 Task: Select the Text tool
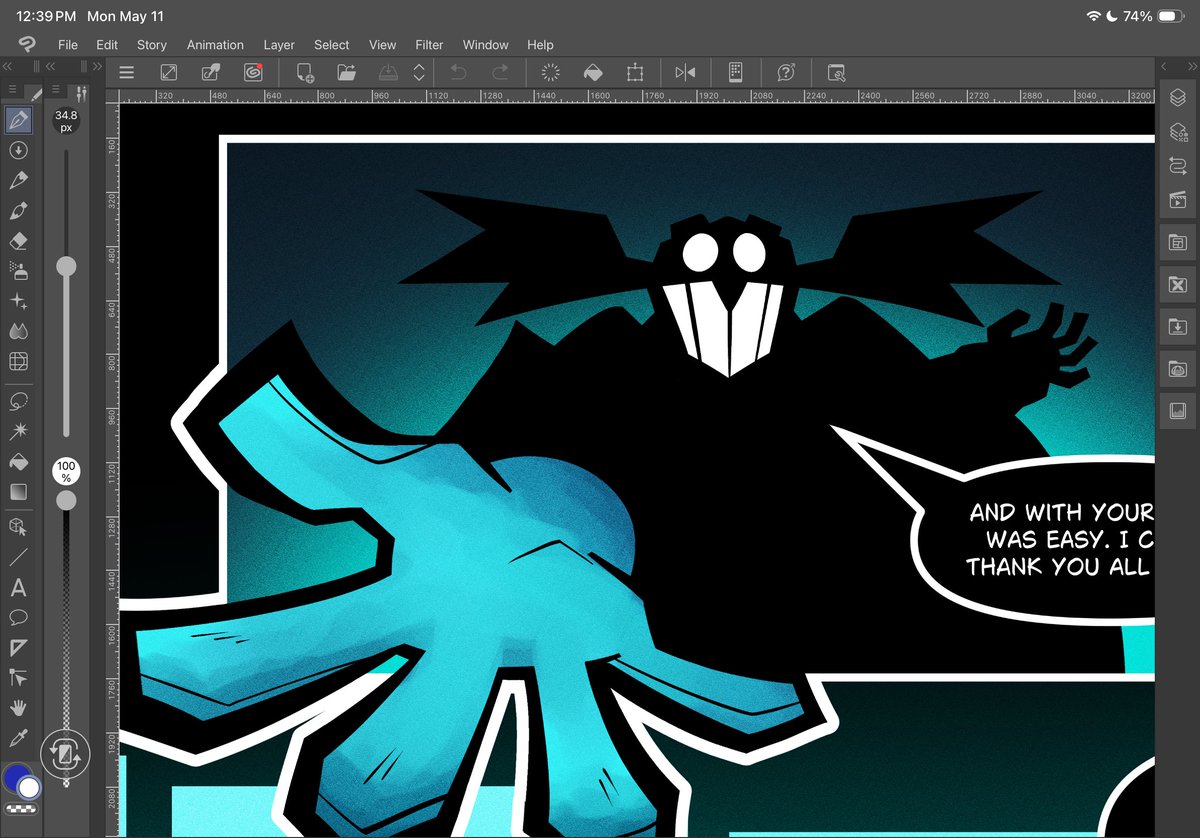point(18,588)
